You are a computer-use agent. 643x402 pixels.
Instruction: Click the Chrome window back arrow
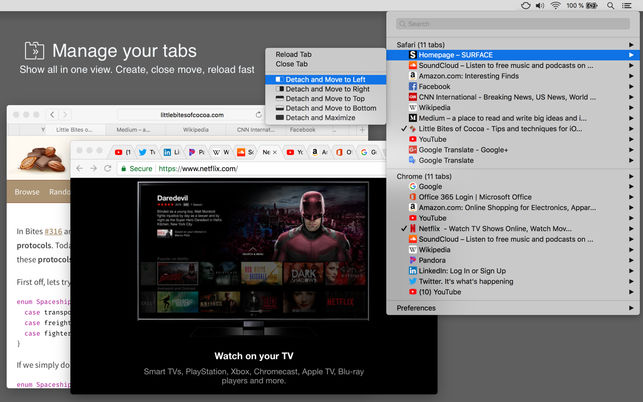tap(80, 168)
